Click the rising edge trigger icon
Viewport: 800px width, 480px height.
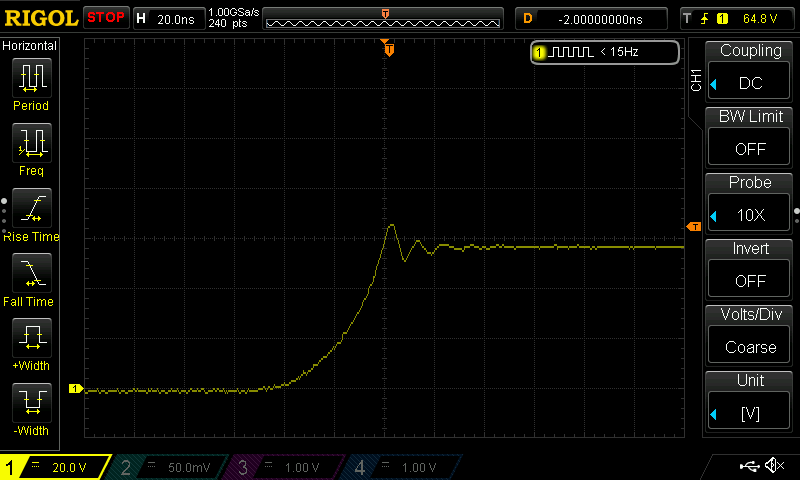click(x=705, y=19)
